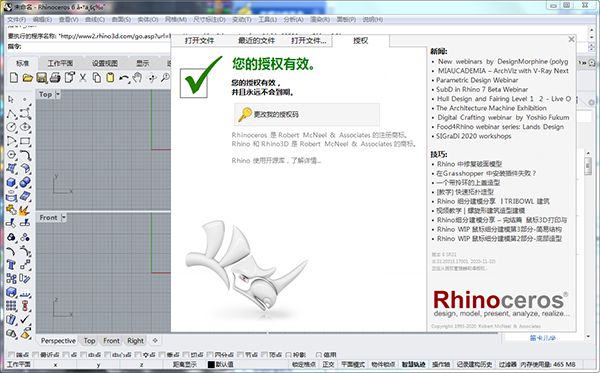Select the Polygon tool in sidebar
Image resolution: width=600 pixels, height=373 pixels.
[11, 155]
